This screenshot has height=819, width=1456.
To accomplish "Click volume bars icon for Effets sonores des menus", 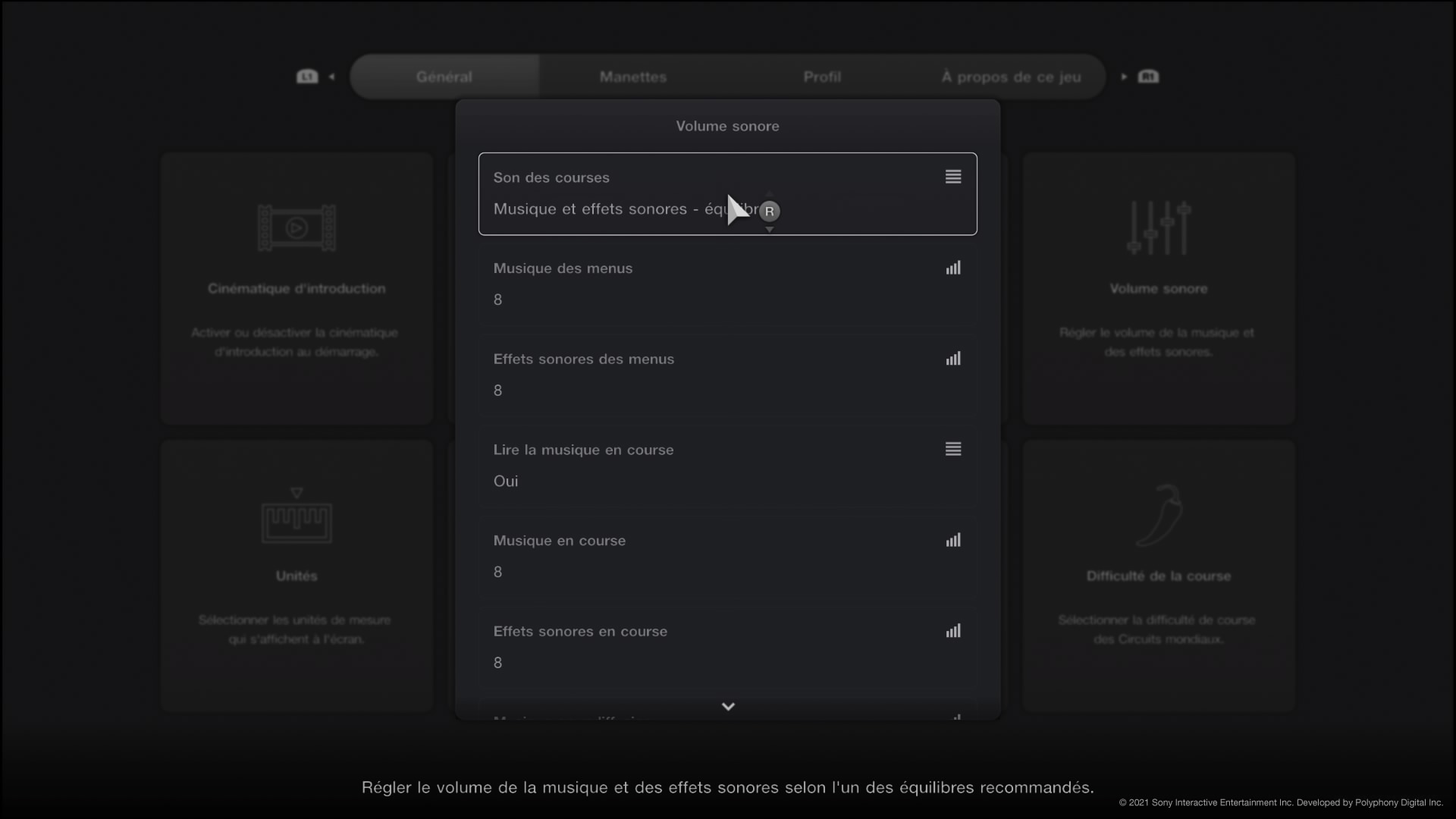I will (x=953, y=359).
